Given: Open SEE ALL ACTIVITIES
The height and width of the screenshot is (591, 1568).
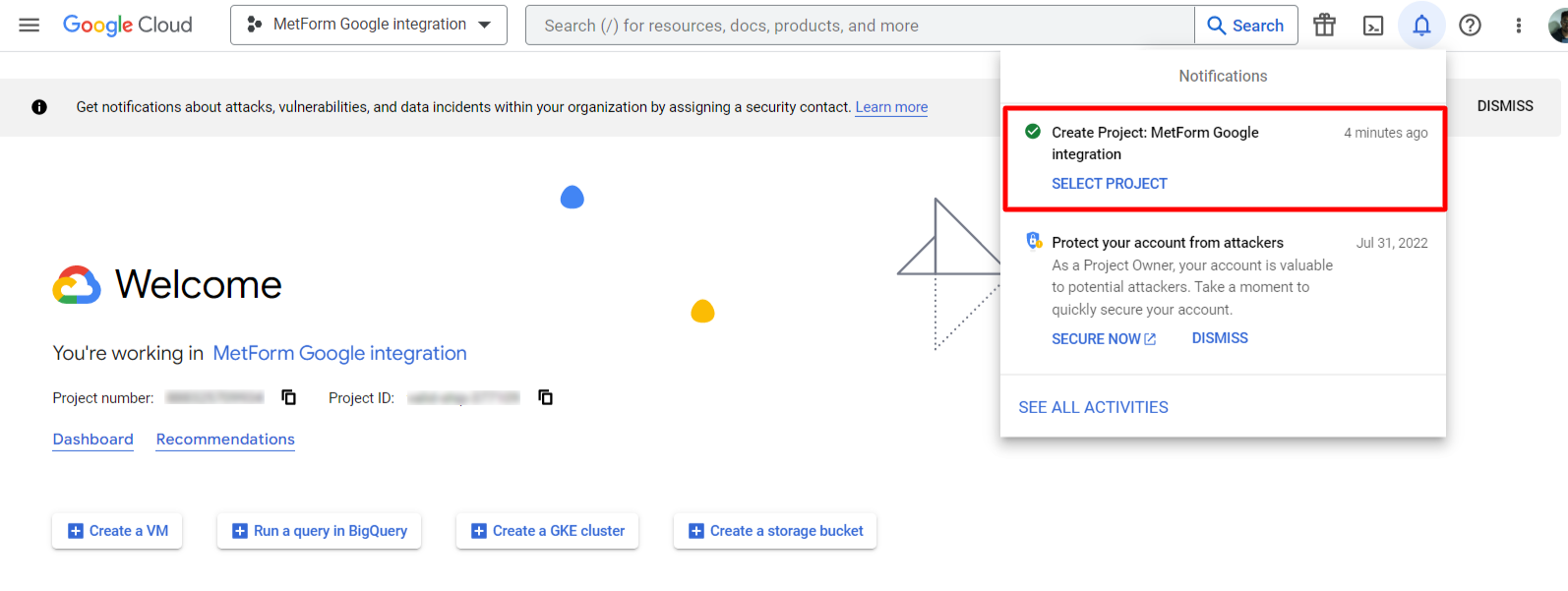Looking at the screenshot, I should [x=1093, y=407].
